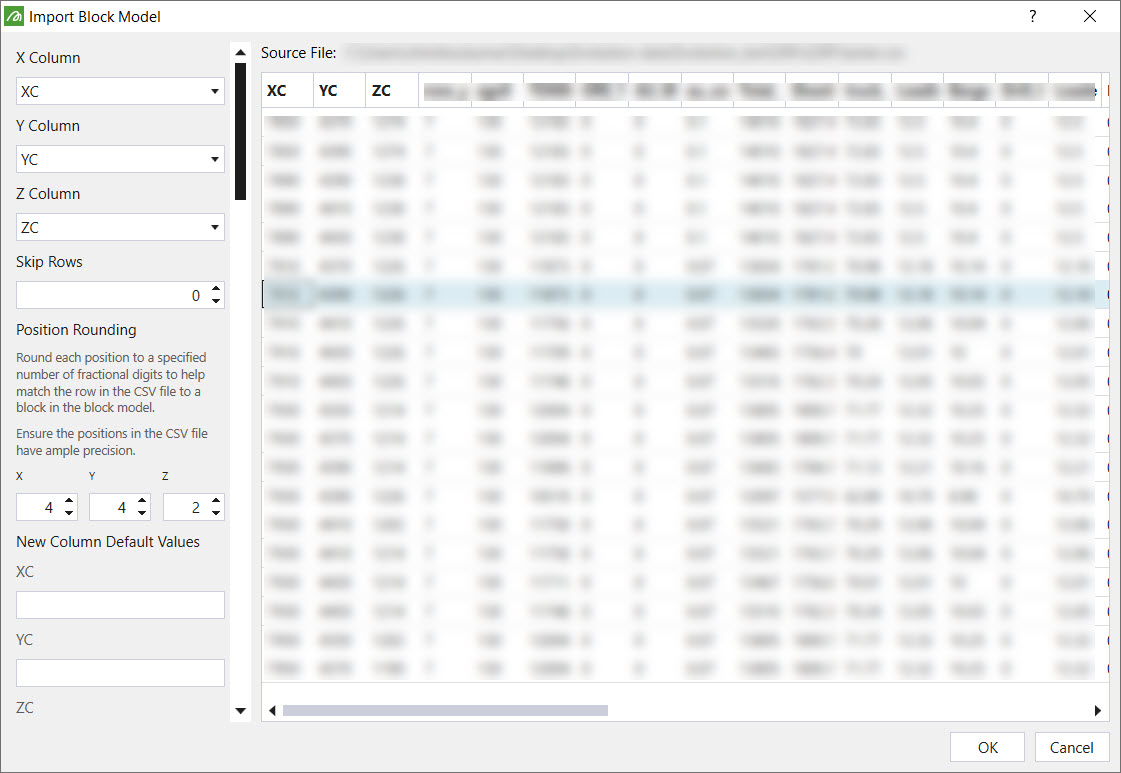Open the Z Column dropdown
Viewport: 1121px width, 773px height.
tap(120, 227)
